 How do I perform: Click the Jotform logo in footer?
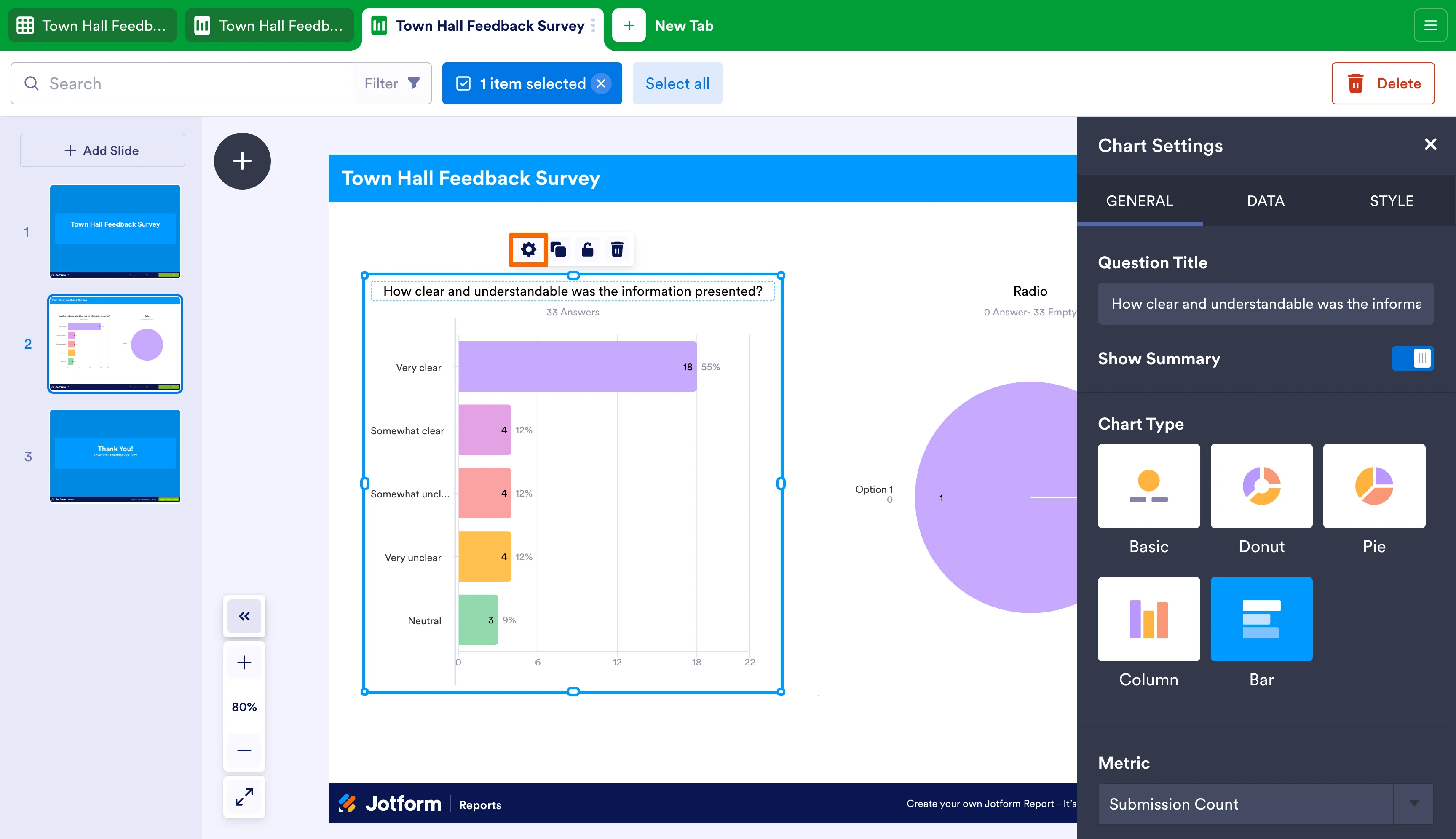point(390,803)
